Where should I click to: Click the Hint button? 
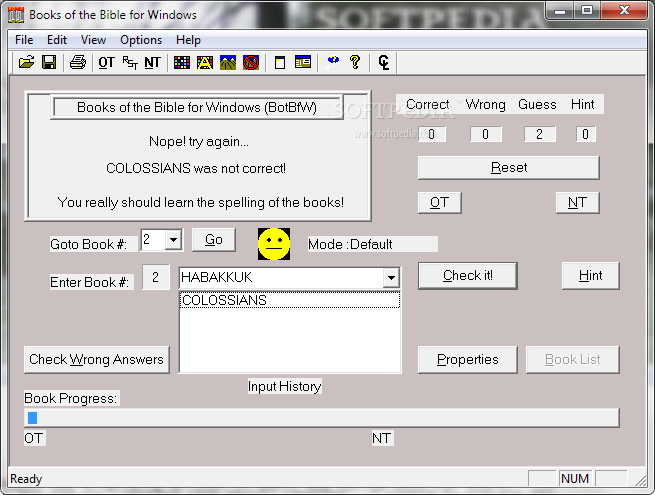tap(591, 276)
